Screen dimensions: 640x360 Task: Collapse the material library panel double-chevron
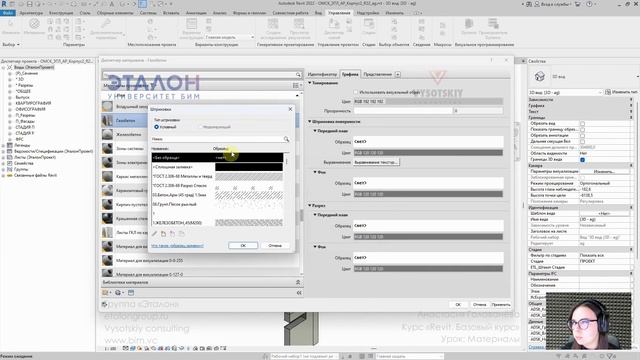point(298,282)
